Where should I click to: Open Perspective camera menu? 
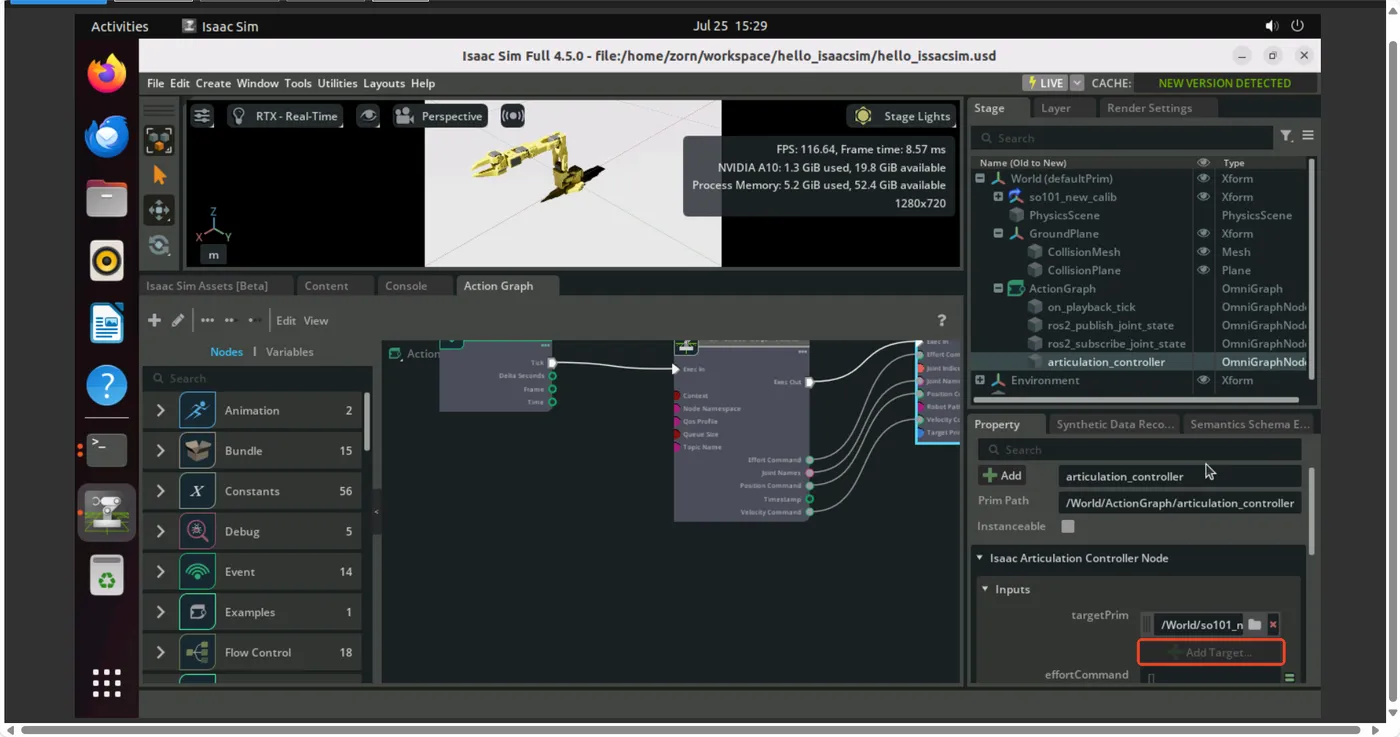tap(440, 116)
